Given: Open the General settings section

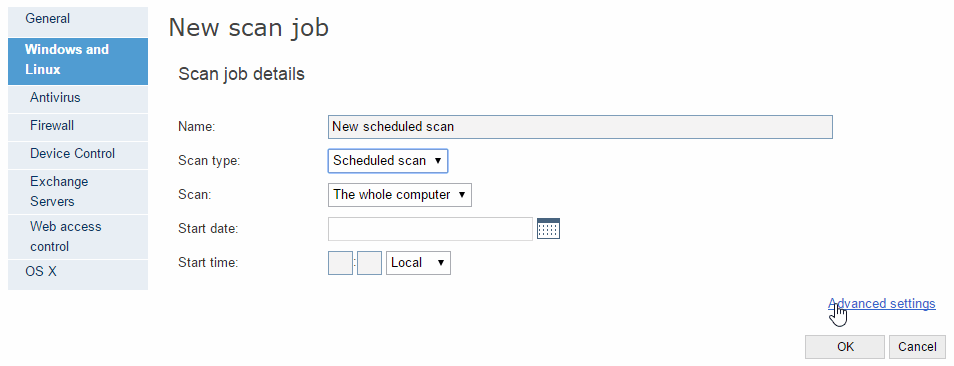Looking at the screenshot, I should pos(78,19).
